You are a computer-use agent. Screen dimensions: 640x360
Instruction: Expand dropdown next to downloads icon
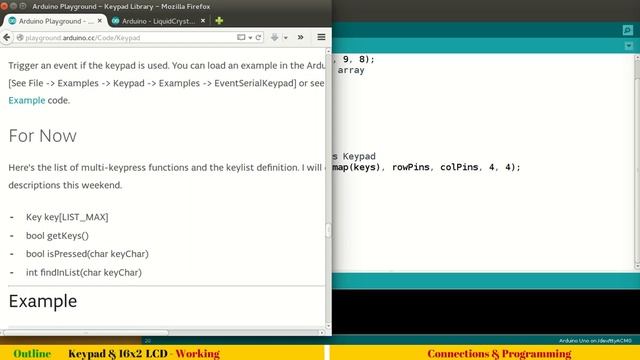(x=286, y=38)
